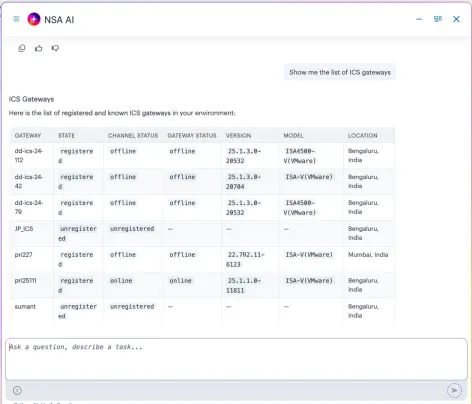Select gateway name dd-ics-24-42
472x404 pixels.
[29, 181]
